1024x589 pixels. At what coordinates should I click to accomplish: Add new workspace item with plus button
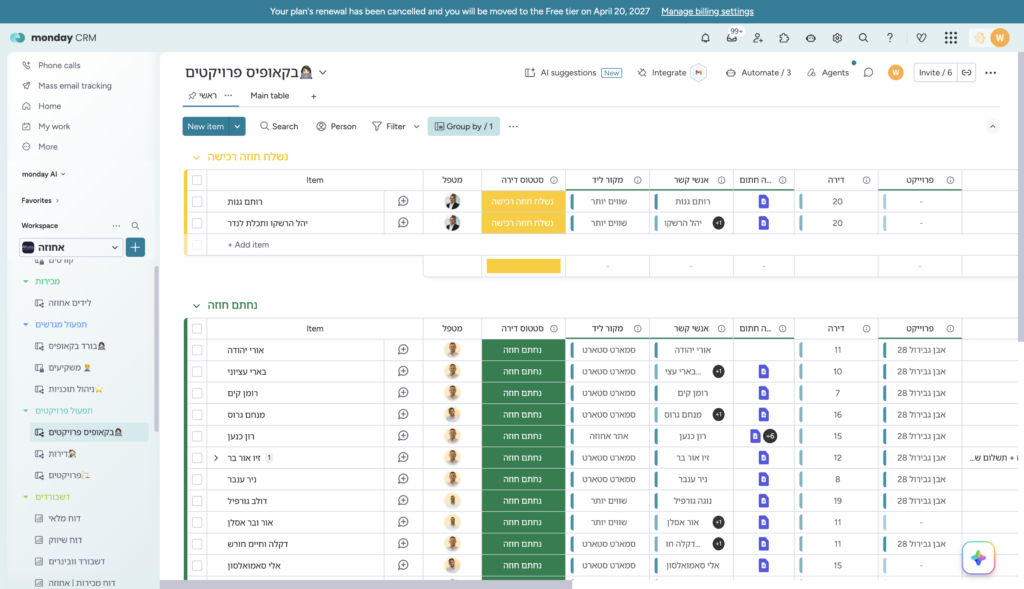[x=135, y=247]
